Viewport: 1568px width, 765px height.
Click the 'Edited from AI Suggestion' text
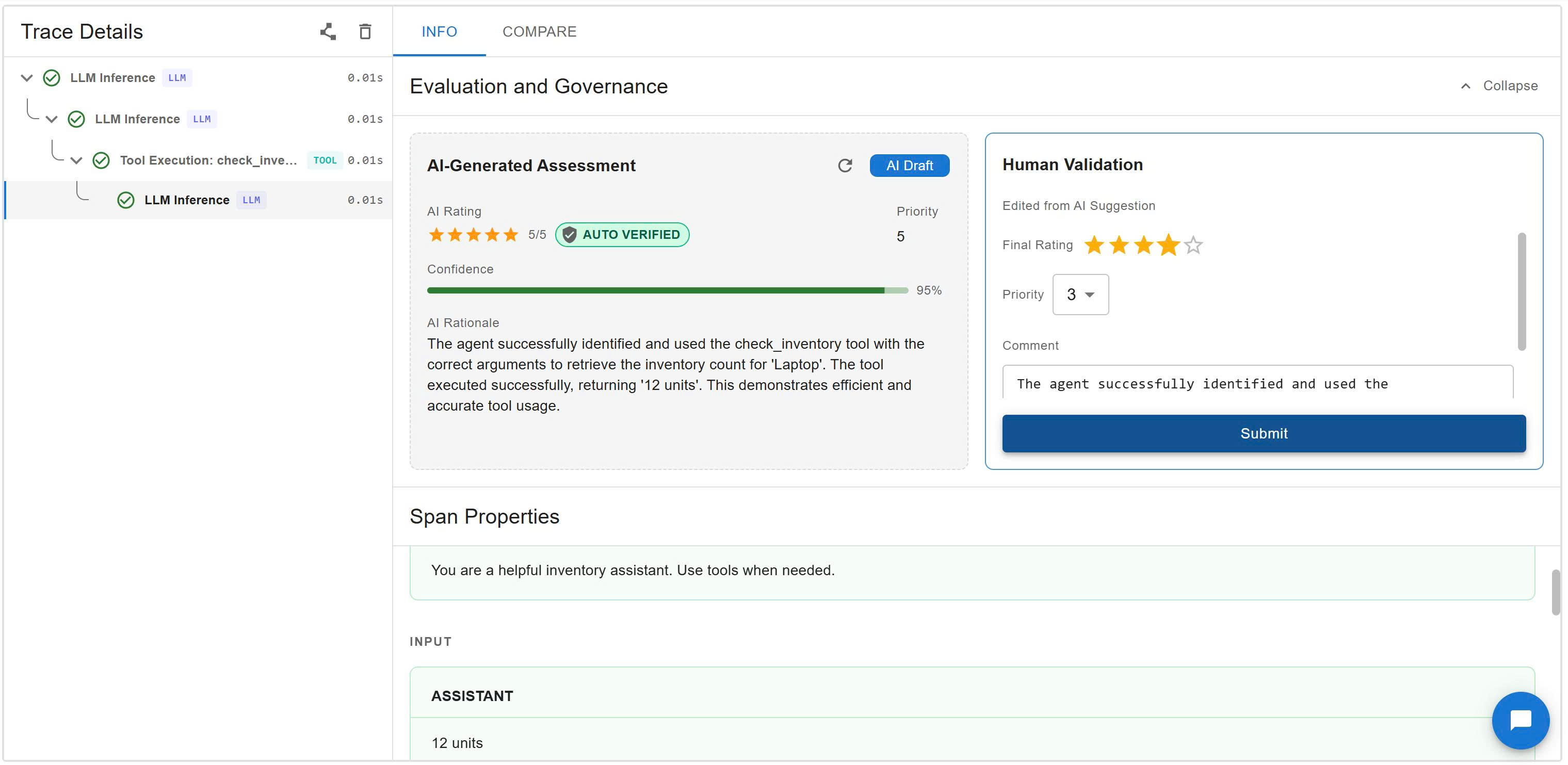point(1078,206)
